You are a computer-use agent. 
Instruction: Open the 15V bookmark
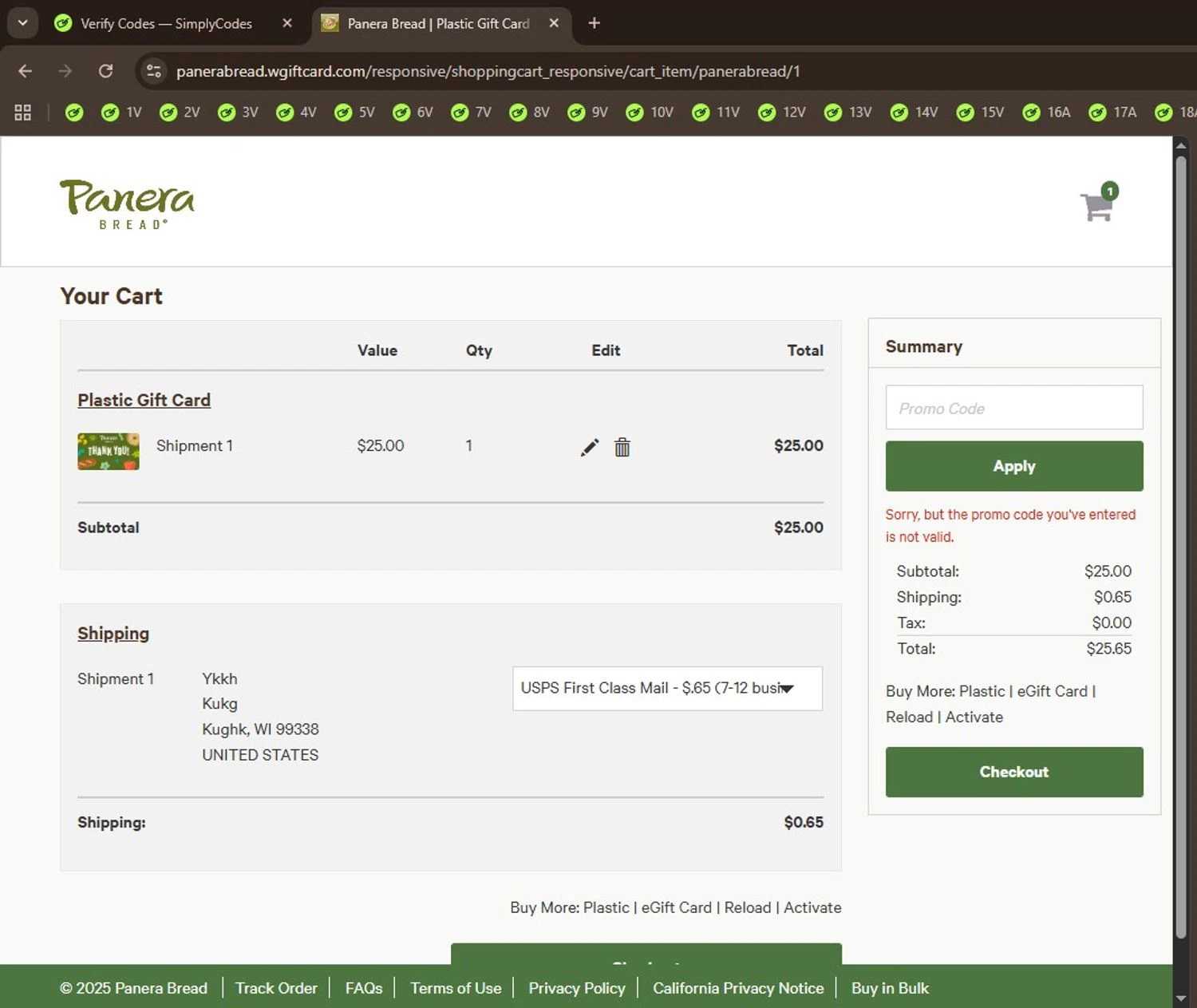coord(981,113)
